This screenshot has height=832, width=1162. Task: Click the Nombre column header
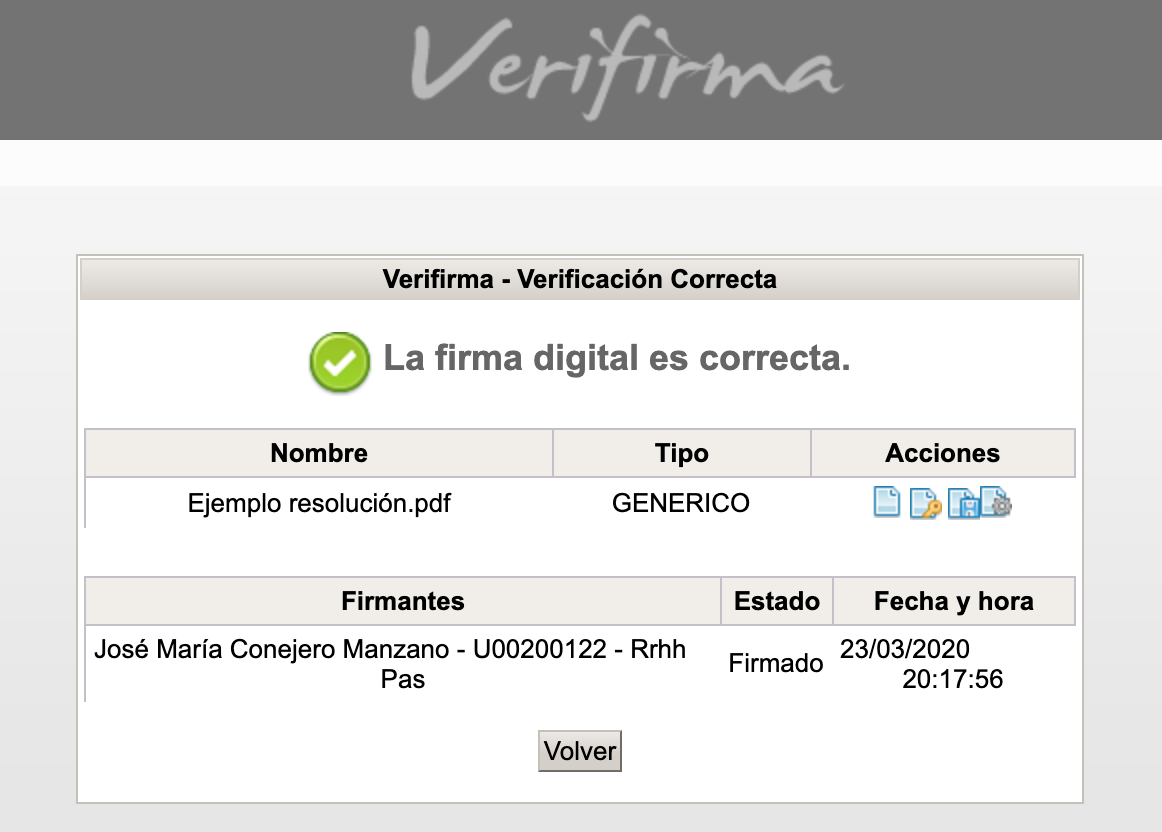point(319,453)
